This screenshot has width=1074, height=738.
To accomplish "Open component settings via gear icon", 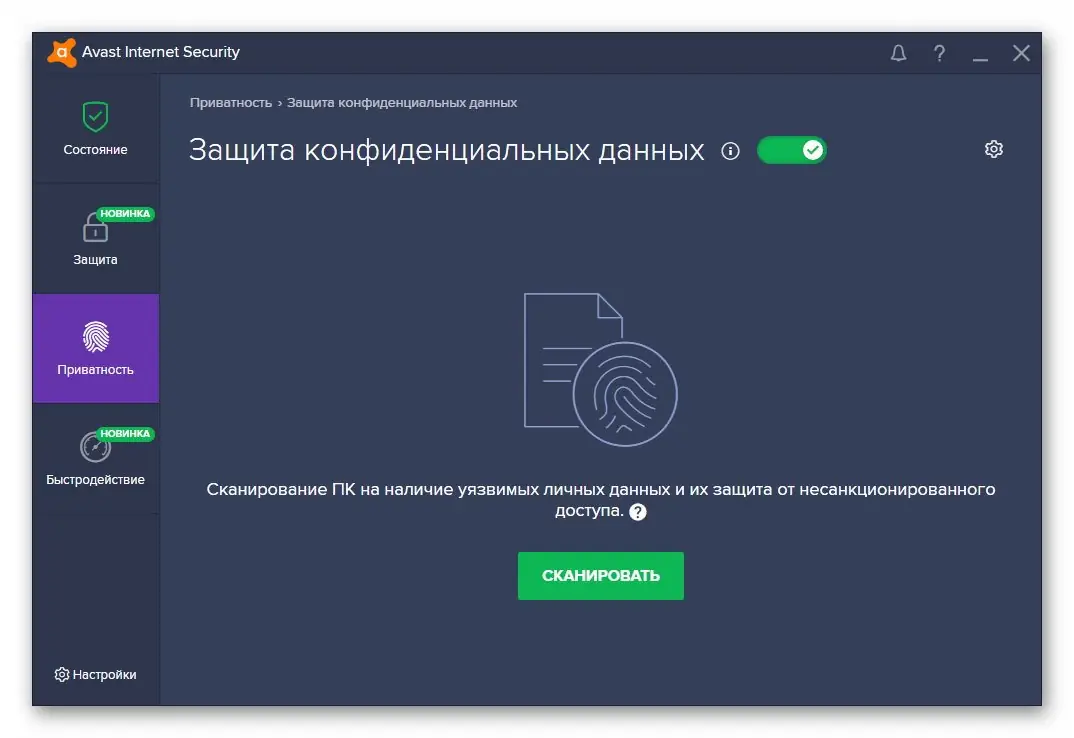I will pyautogui.click(x=993, y=148).
